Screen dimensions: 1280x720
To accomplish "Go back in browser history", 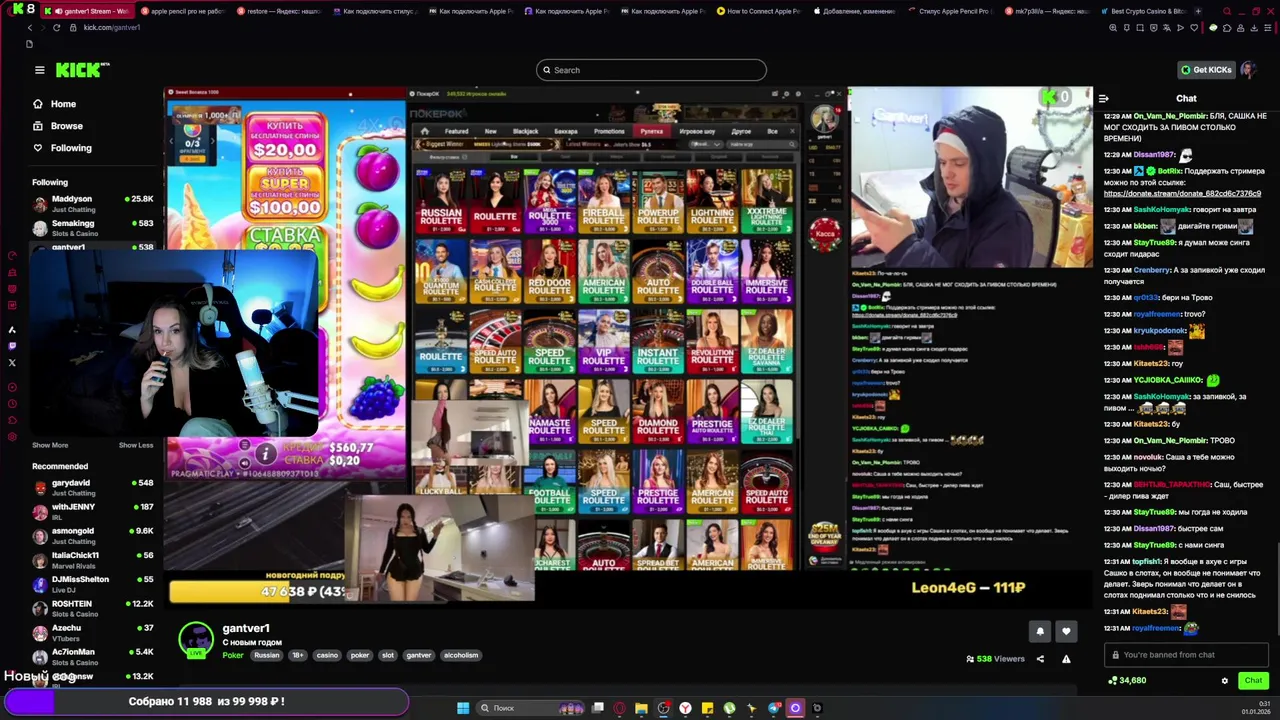I will click(x=29, y=27).
